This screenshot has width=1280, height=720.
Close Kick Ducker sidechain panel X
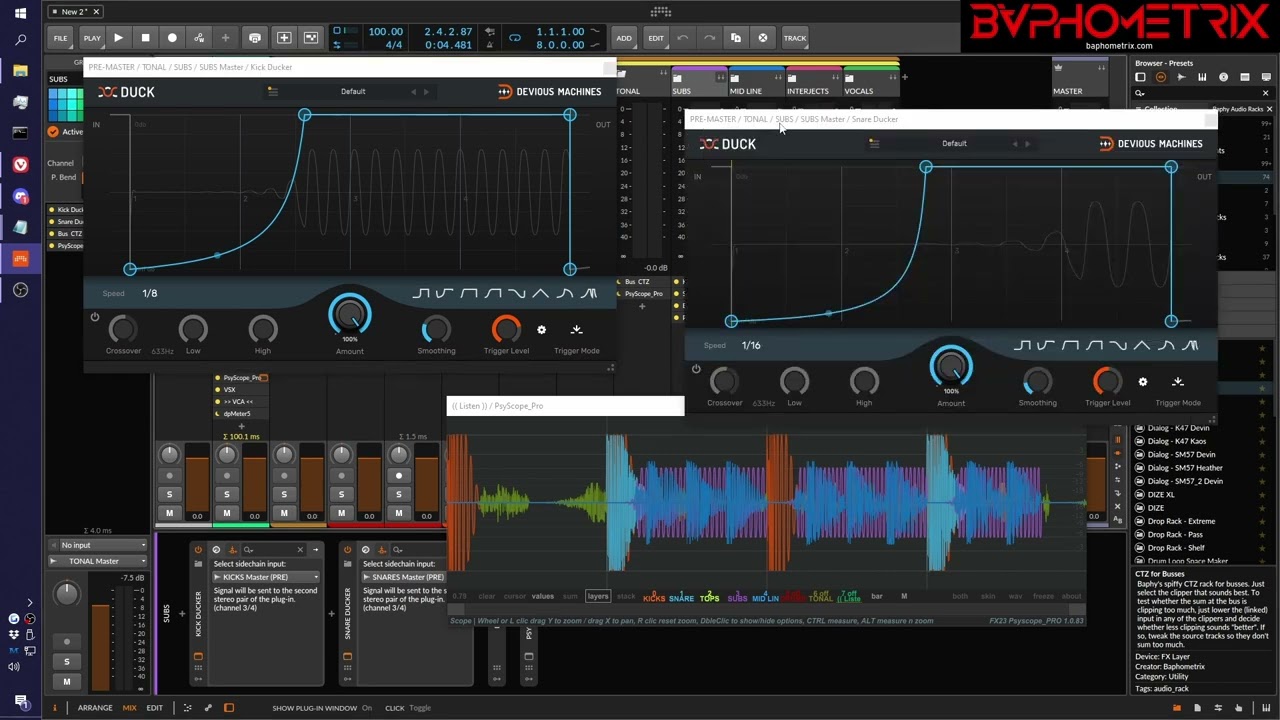(300, 550)
